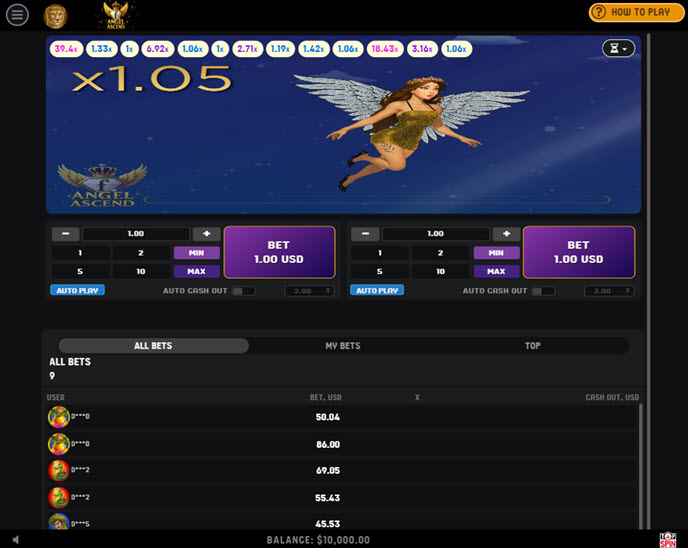The image size is (688, 548).
Task: Expand the round history dropdown
Action: tap(618, 49)
